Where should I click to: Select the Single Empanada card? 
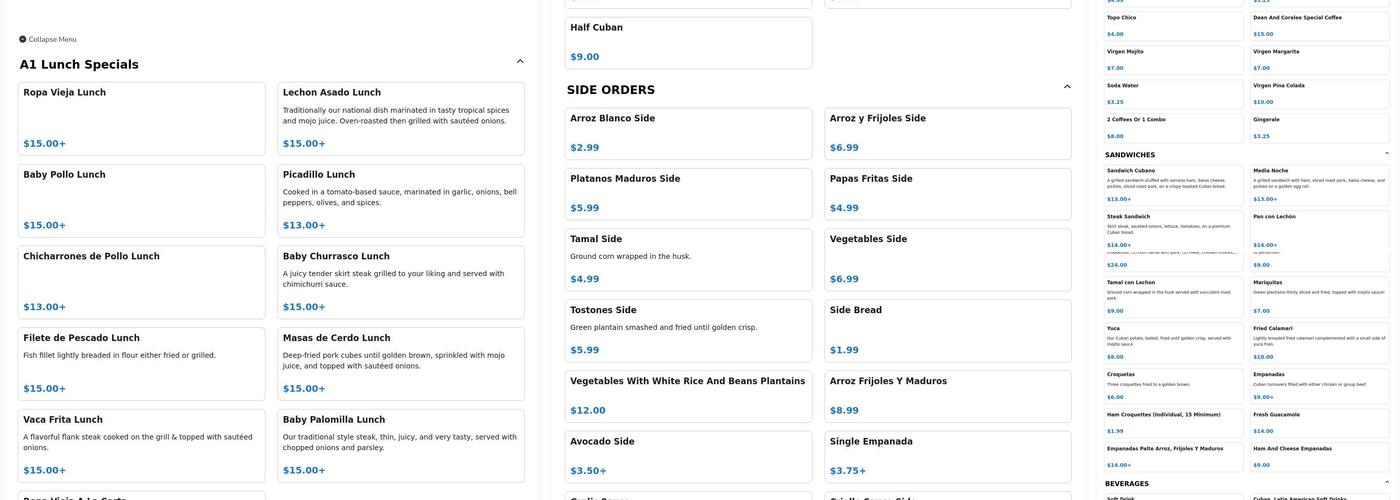[948, 456]
